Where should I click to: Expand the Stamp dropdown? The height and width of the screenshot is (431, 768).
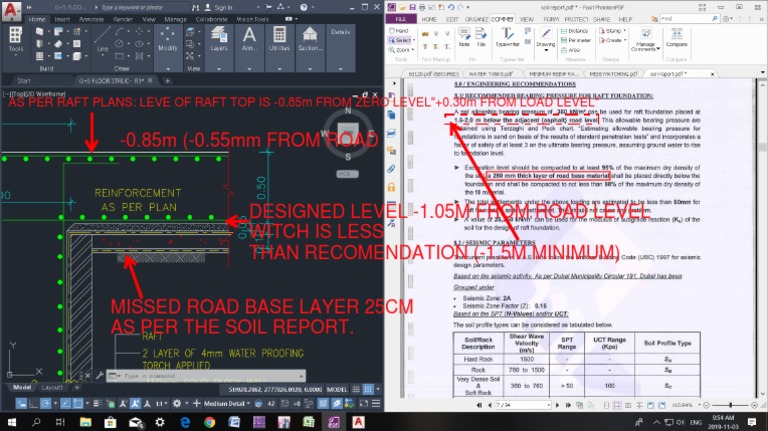(x=625, y=31)
